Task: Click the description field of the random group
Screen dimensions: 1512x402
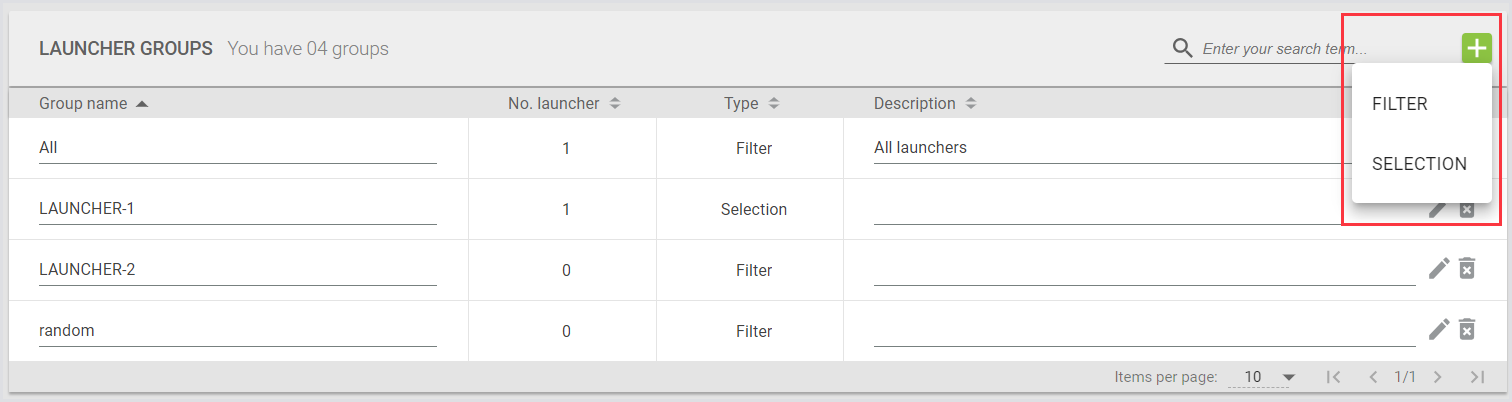Action: 1143,330
